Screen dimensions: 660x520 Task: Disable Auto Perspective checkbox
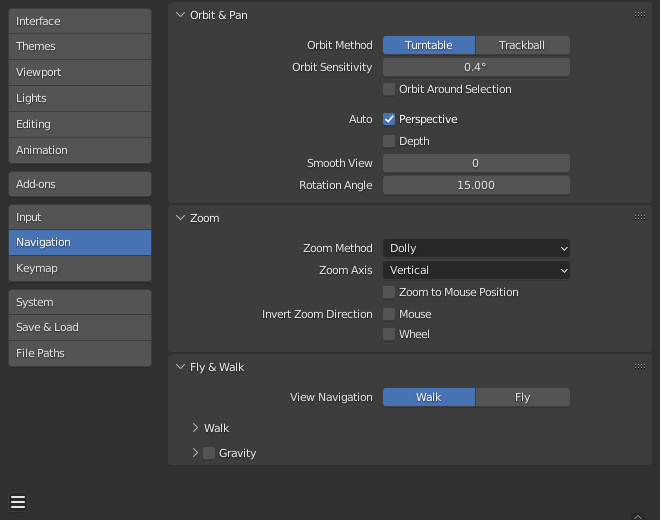(x=389, y=119)
